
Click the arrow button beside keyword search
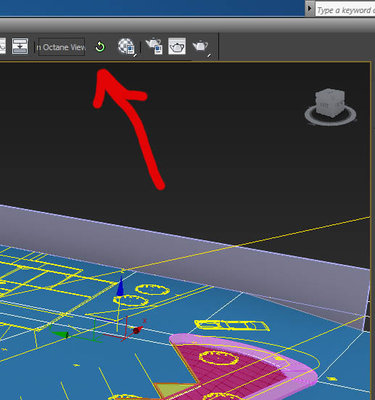pyautogui.click(x=309, y=8)
